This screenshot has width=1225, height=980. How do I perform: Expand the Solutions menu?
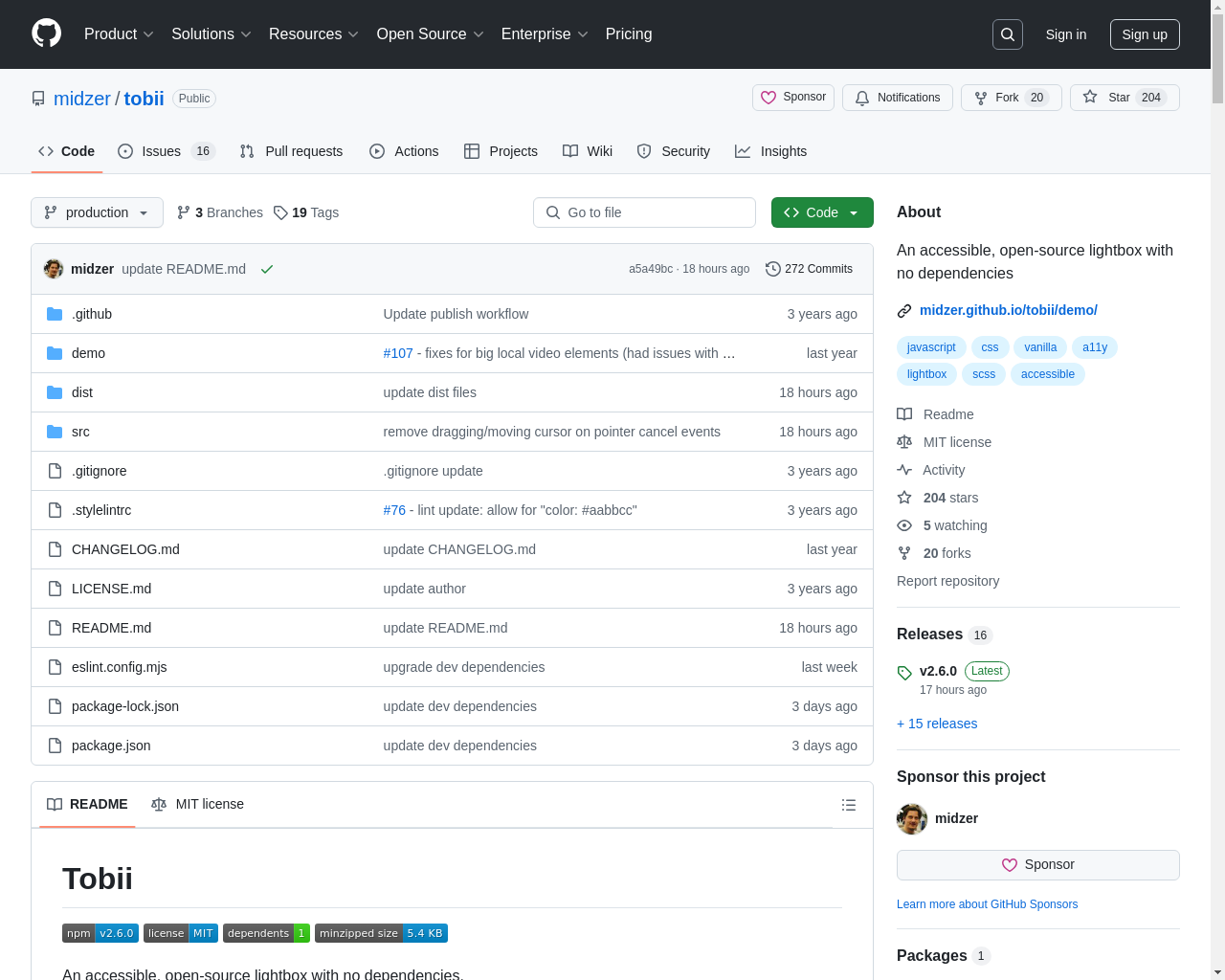pyautogui.click(x=212, y=34)
